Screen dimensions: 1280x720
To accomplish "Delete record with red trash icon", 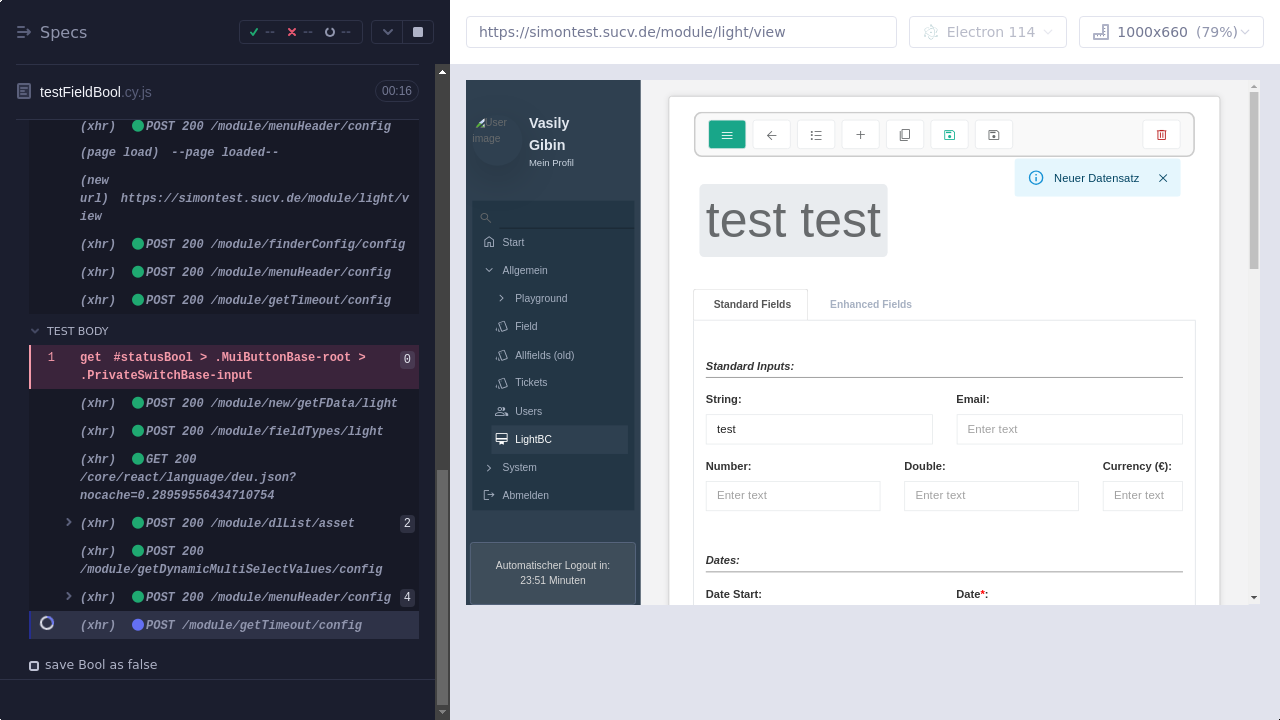I will point(1161,135).
